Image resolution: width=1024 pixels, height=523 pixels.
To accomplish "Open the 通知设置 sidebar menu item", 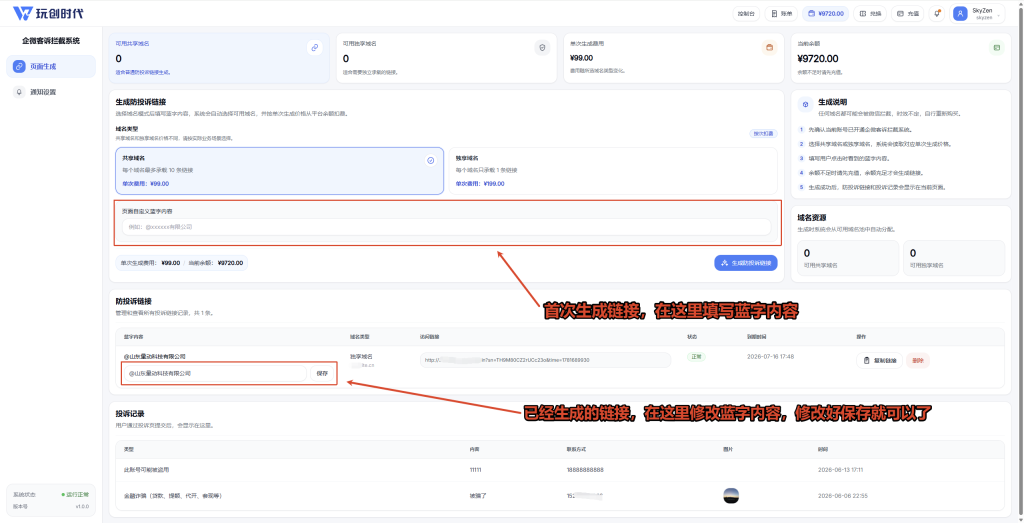I will [x=51, y=92].
